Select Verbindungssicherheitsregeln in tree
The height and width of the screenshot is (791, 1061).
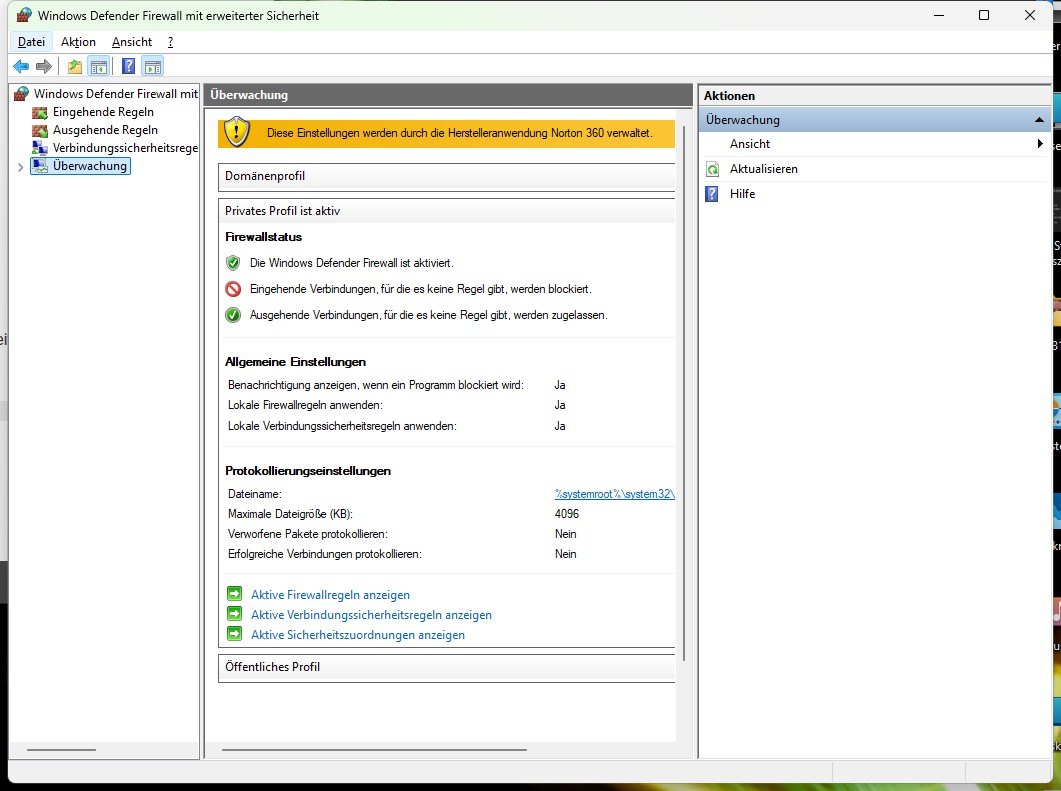(125, 148)
